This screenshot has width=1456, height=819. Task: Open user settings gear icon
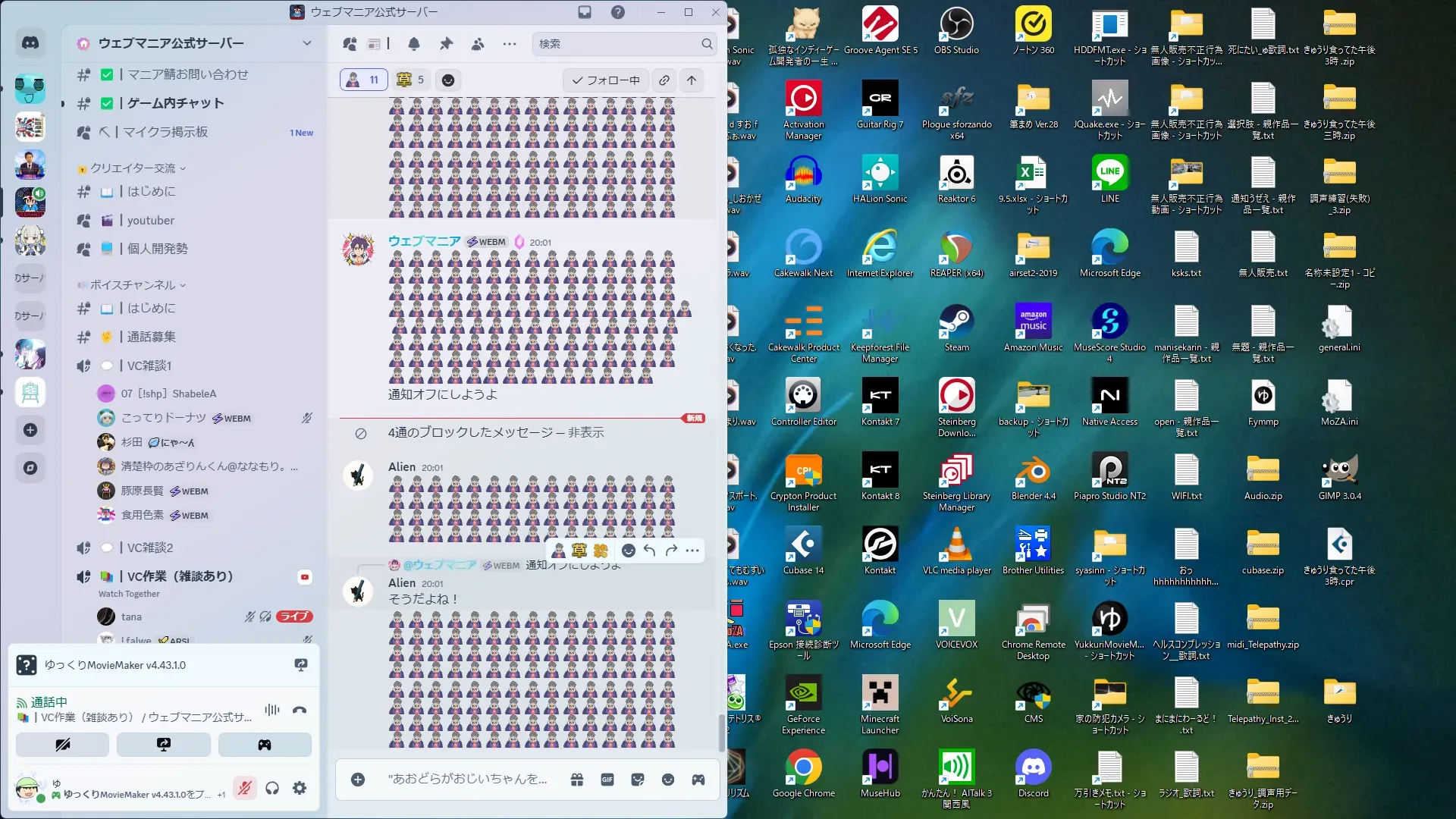coord(300,789)
